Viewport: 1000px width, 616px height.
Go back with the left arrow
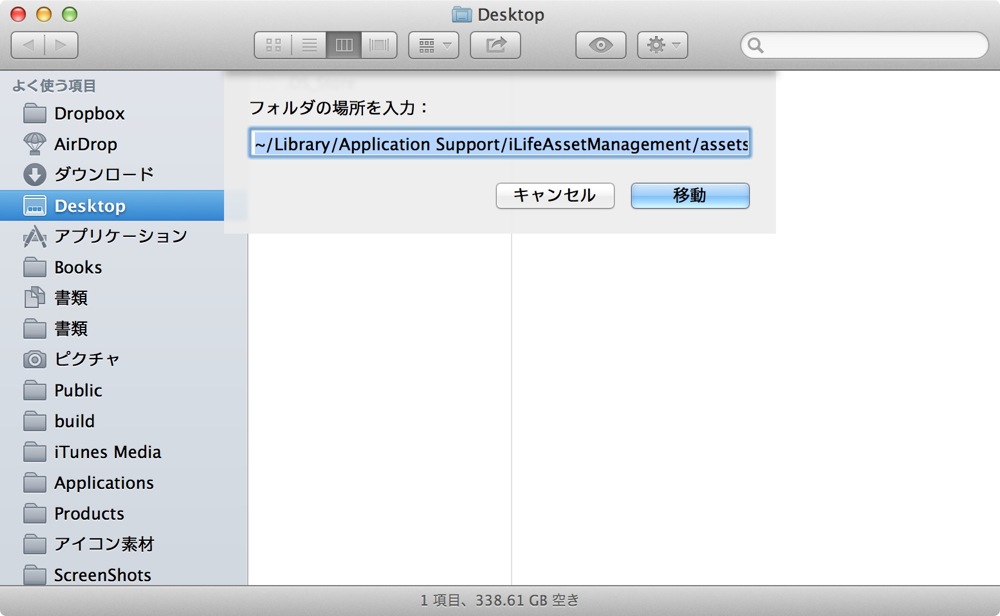28,45
